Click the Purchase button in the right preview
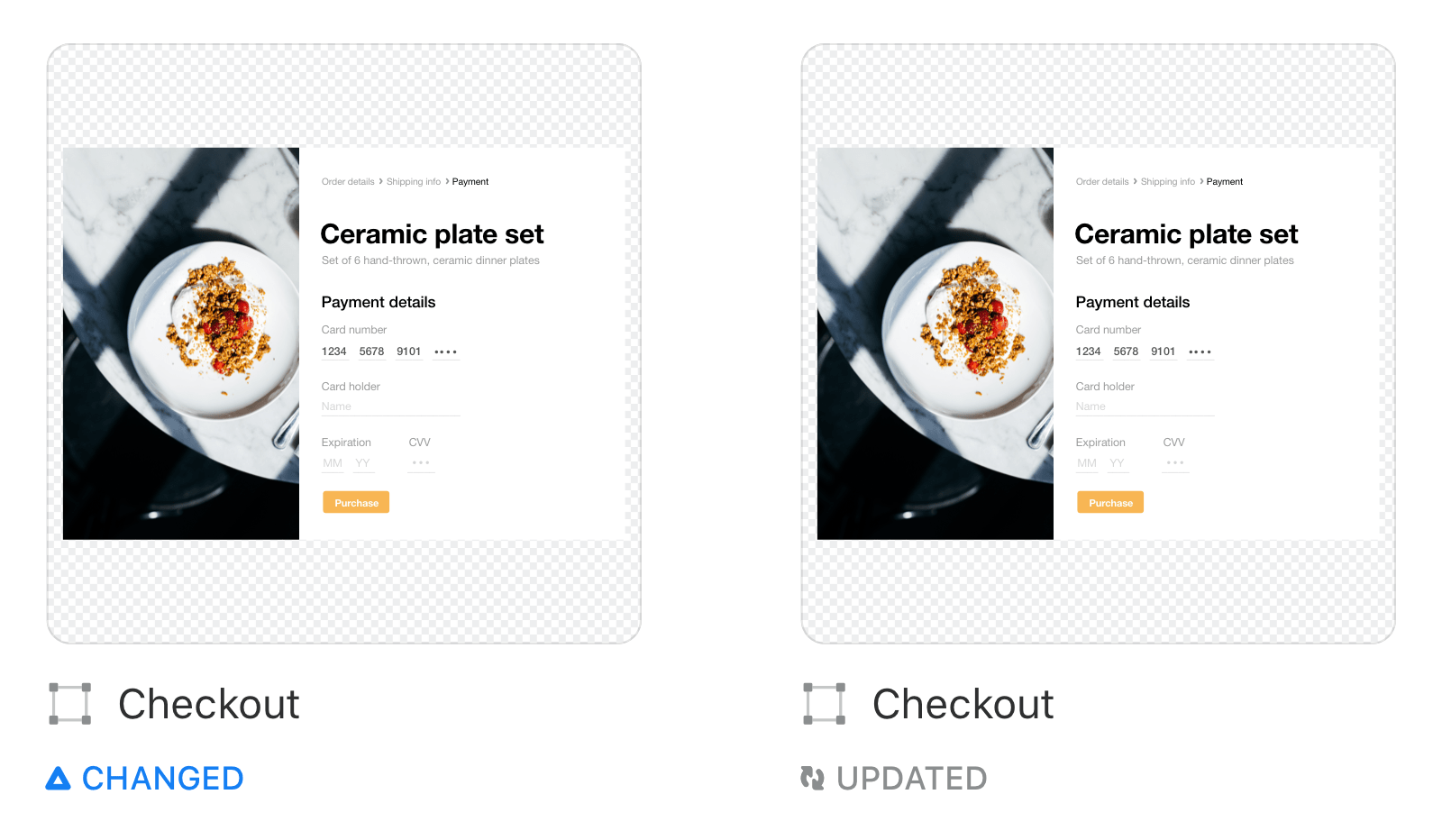The width and height of the screenshot is (1442, 840). 1110,502
